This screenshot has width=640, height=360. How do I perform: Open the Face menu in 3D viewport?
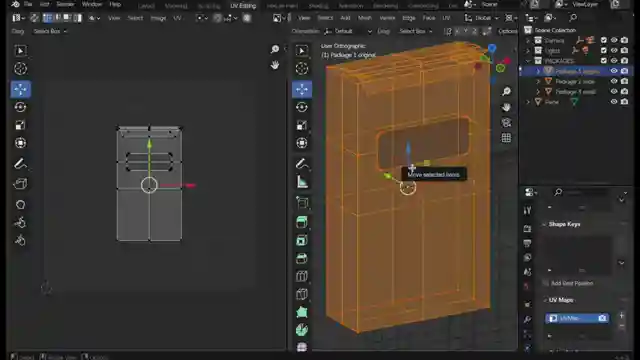pyautogui.click(x=429, y=18)
